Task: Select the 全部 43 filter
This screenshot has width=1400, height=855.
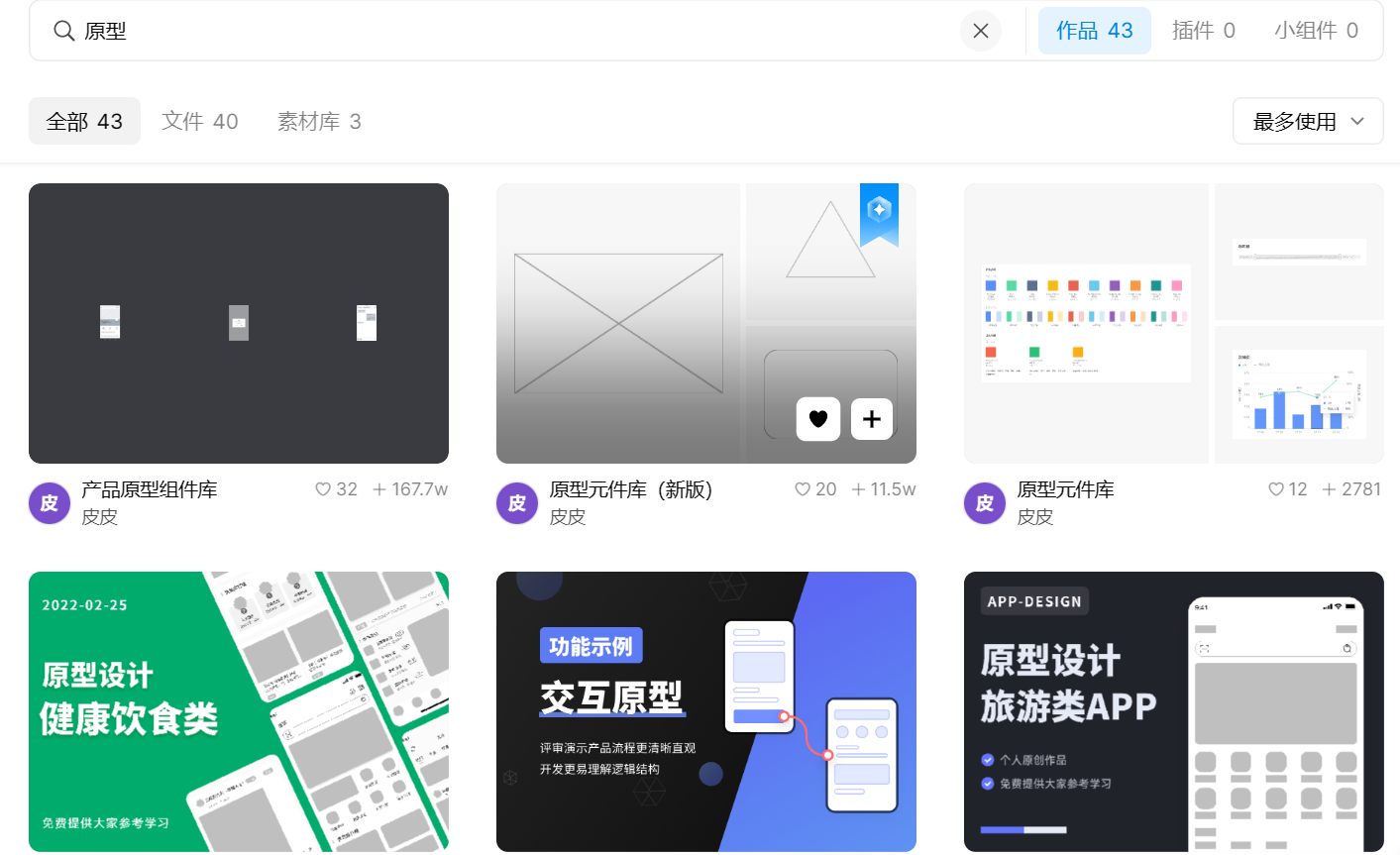Action: pyautogui.click(x=84, y=121)
